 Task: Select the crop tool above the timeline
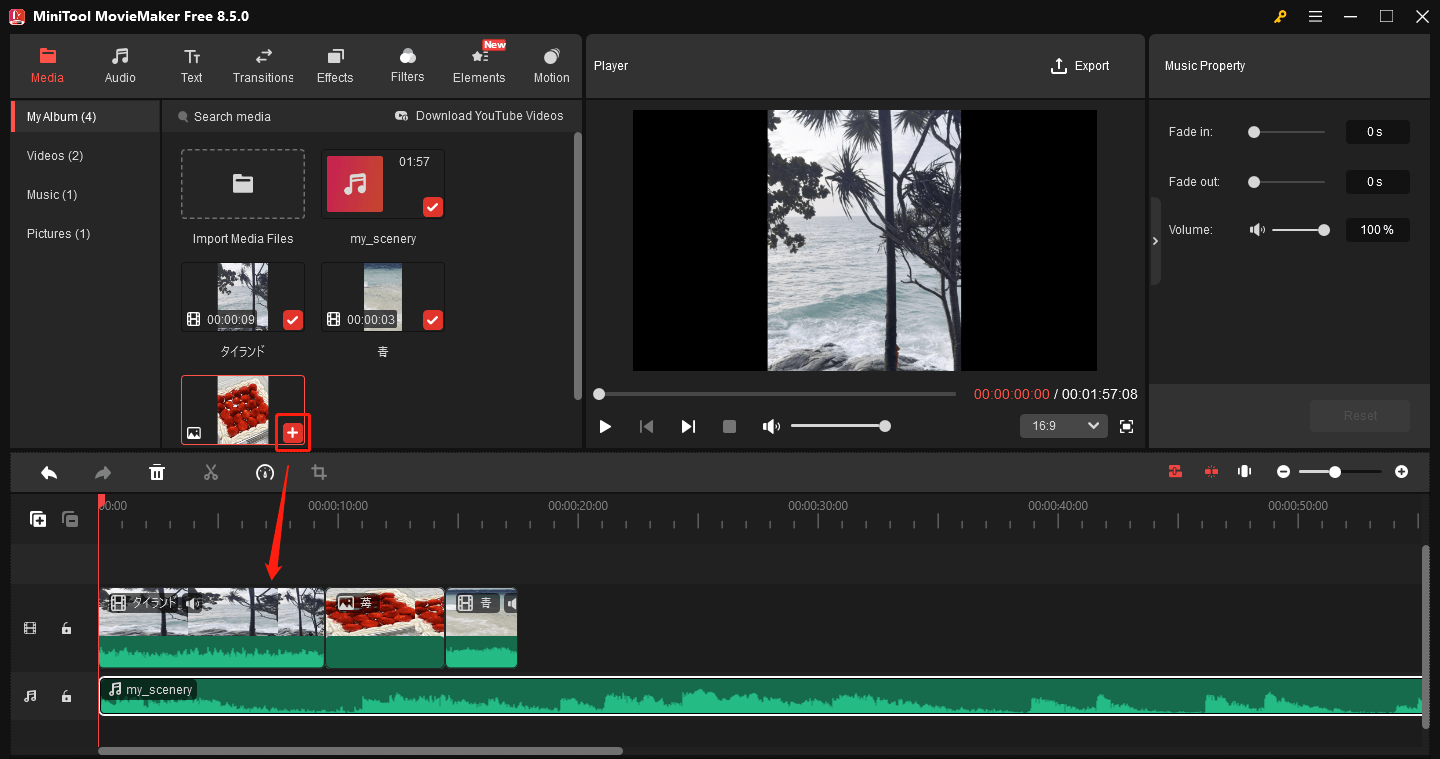tap(319, 472)
